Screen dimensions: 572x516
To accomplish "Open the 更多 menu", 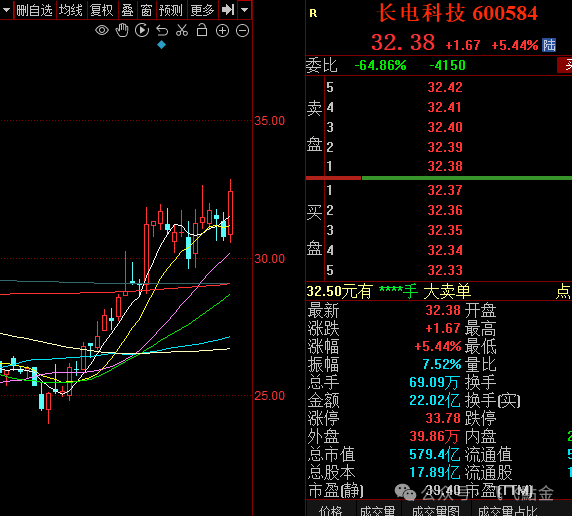I will 202,10.
